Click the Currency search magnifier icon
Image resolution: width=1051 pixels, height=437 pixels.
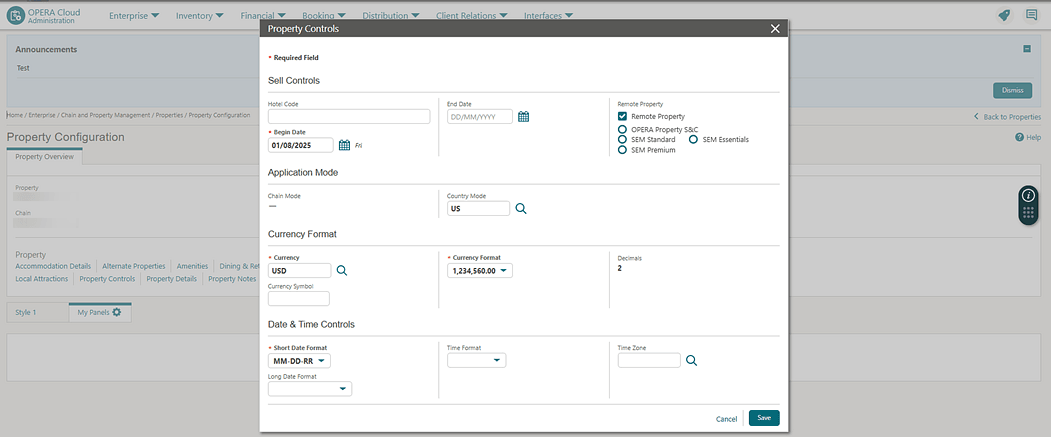(x=341, y=270)
